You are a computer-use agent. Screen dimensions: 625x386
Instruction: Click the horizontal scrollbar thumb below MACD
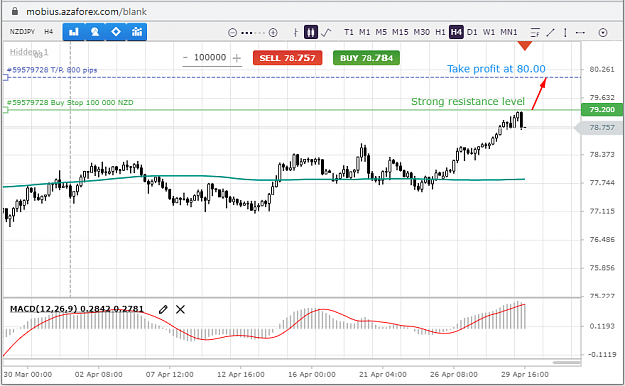coord(566,362)
